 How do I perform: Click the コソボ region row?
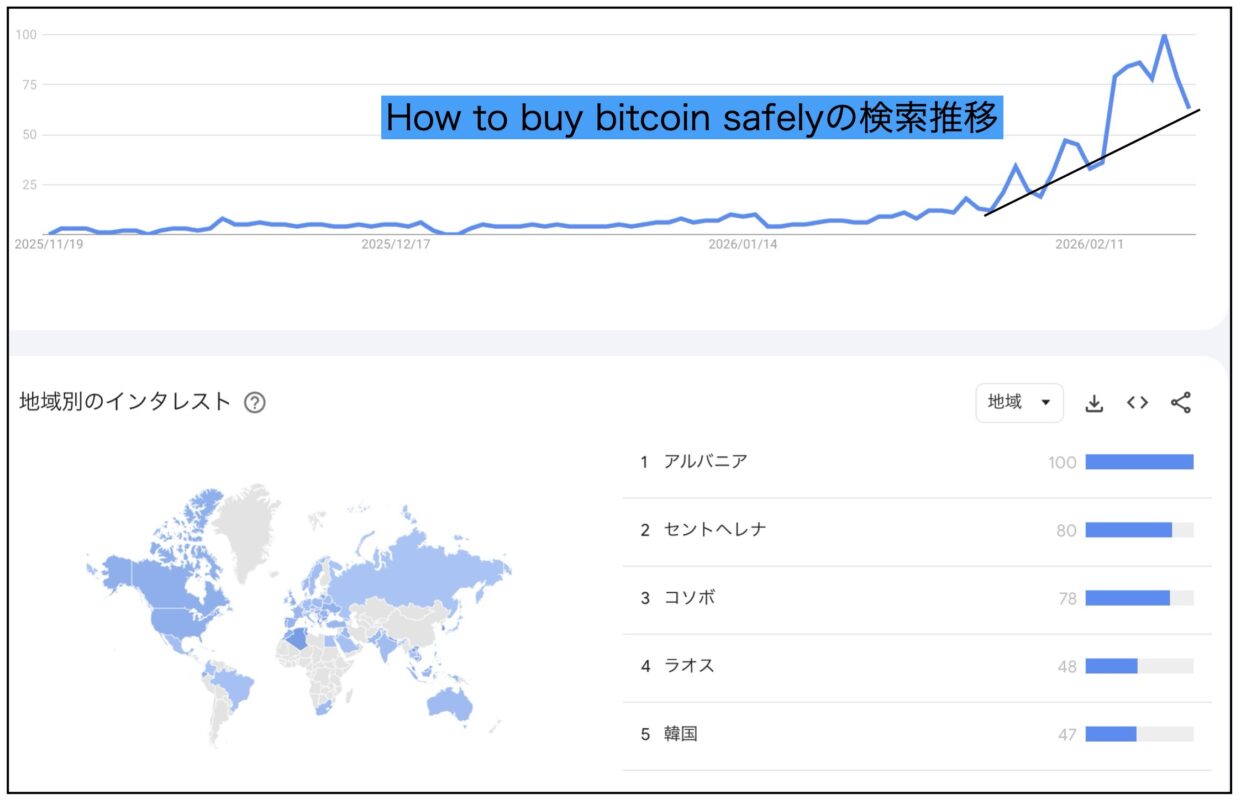[689, 598]
